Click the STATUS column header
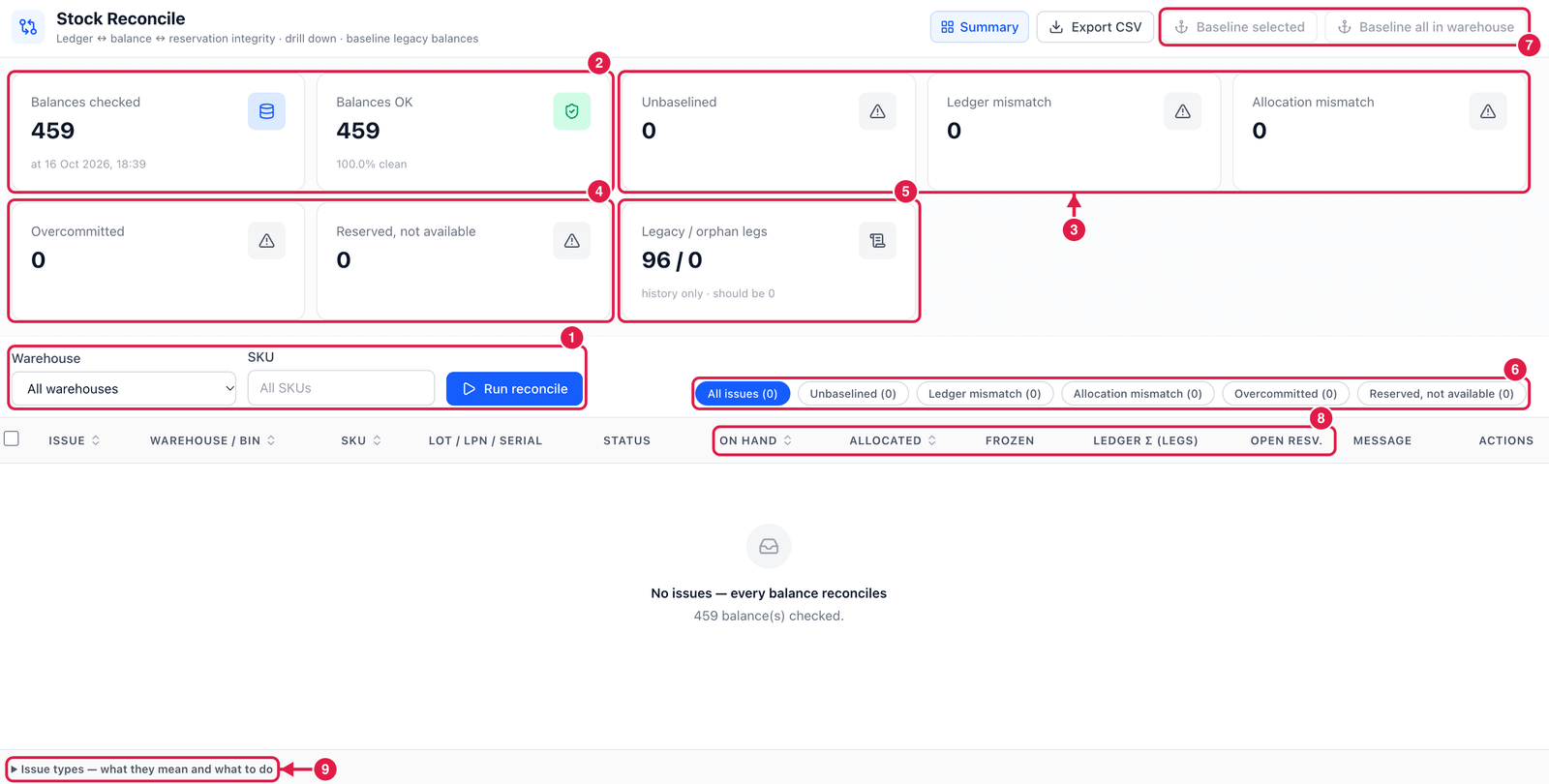The width and height of the screenshot is (1549, 784). click(626, 440)
